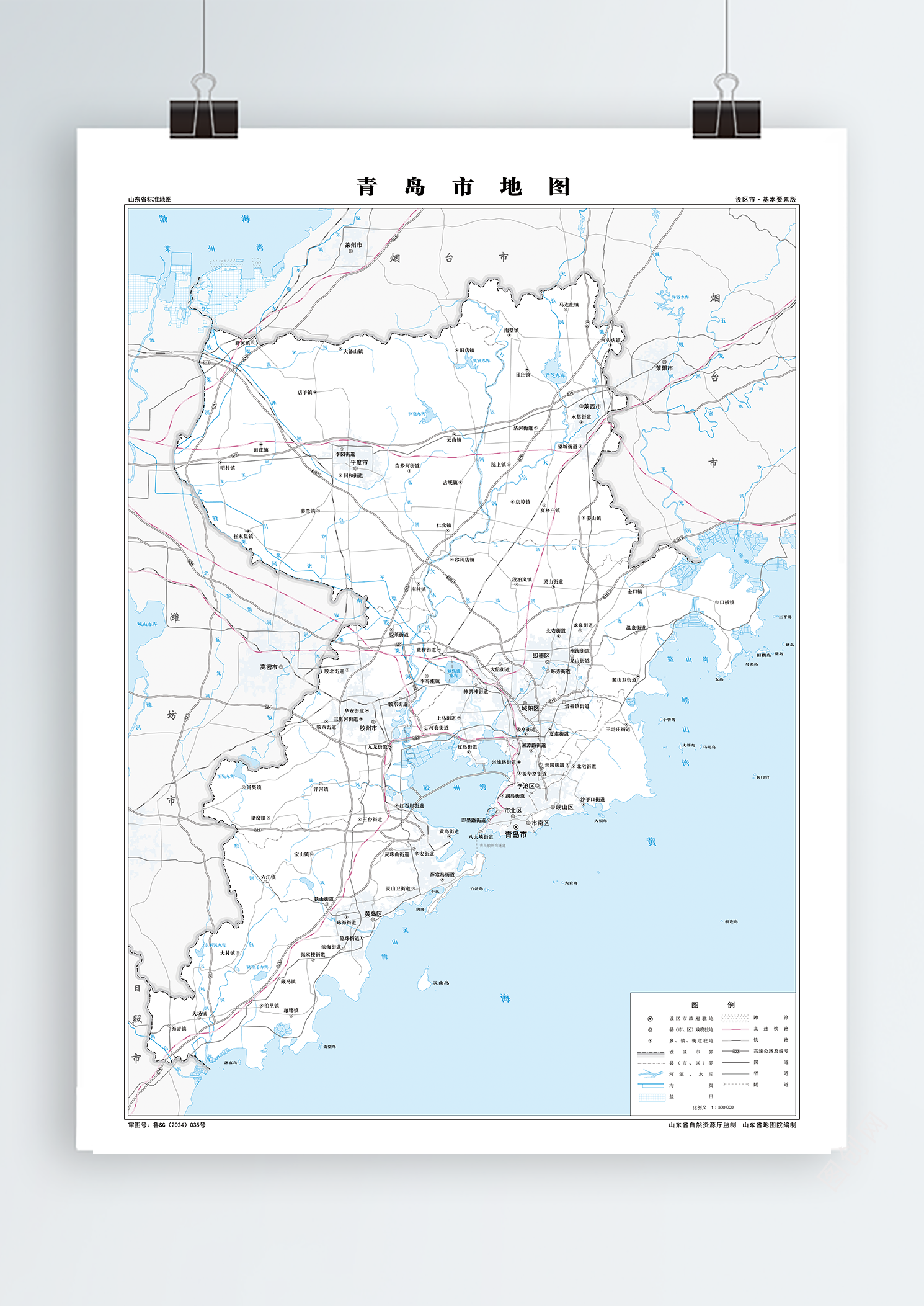This screenshot has height=1306, width=924.
Task: Click the 市南区 district seat marker
Action: coord(528,823)
